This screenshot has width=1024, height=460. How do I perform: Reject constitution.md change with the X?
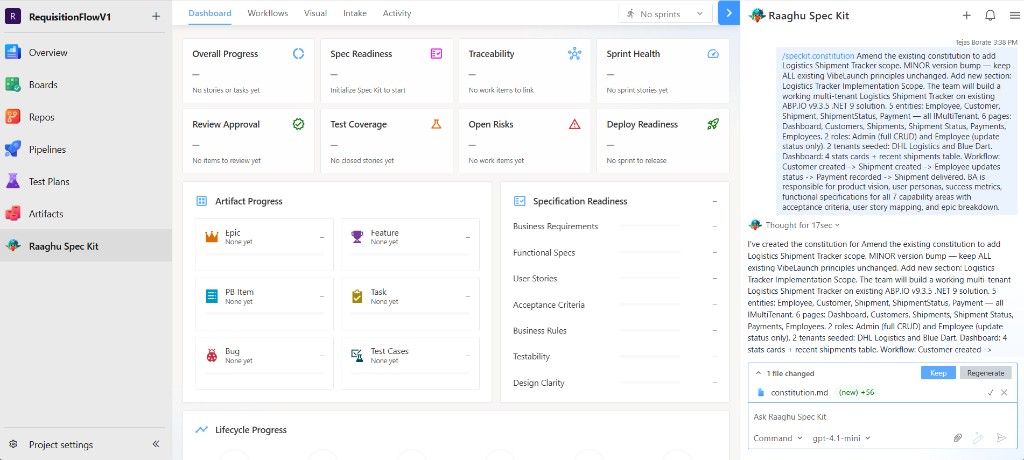[x=1004, y=393]
